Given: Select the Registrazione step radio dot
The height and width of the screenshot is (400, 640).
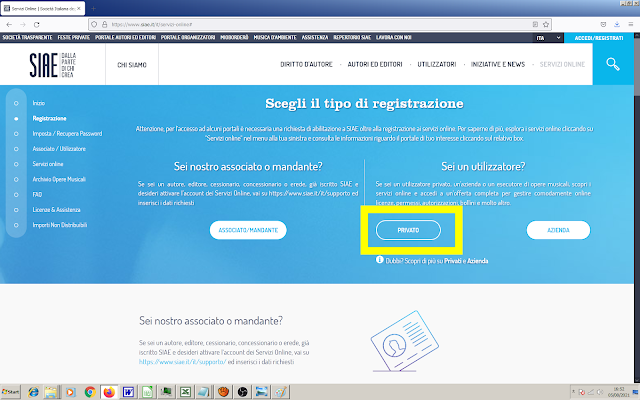Looking at the screenshot, I should pos(16,119).
